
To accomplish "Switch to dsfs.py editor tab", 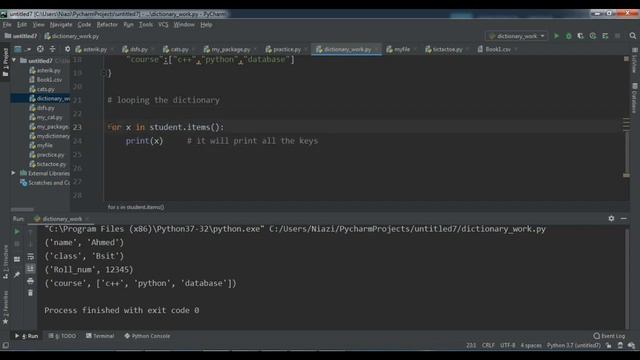I will (138, 49).
